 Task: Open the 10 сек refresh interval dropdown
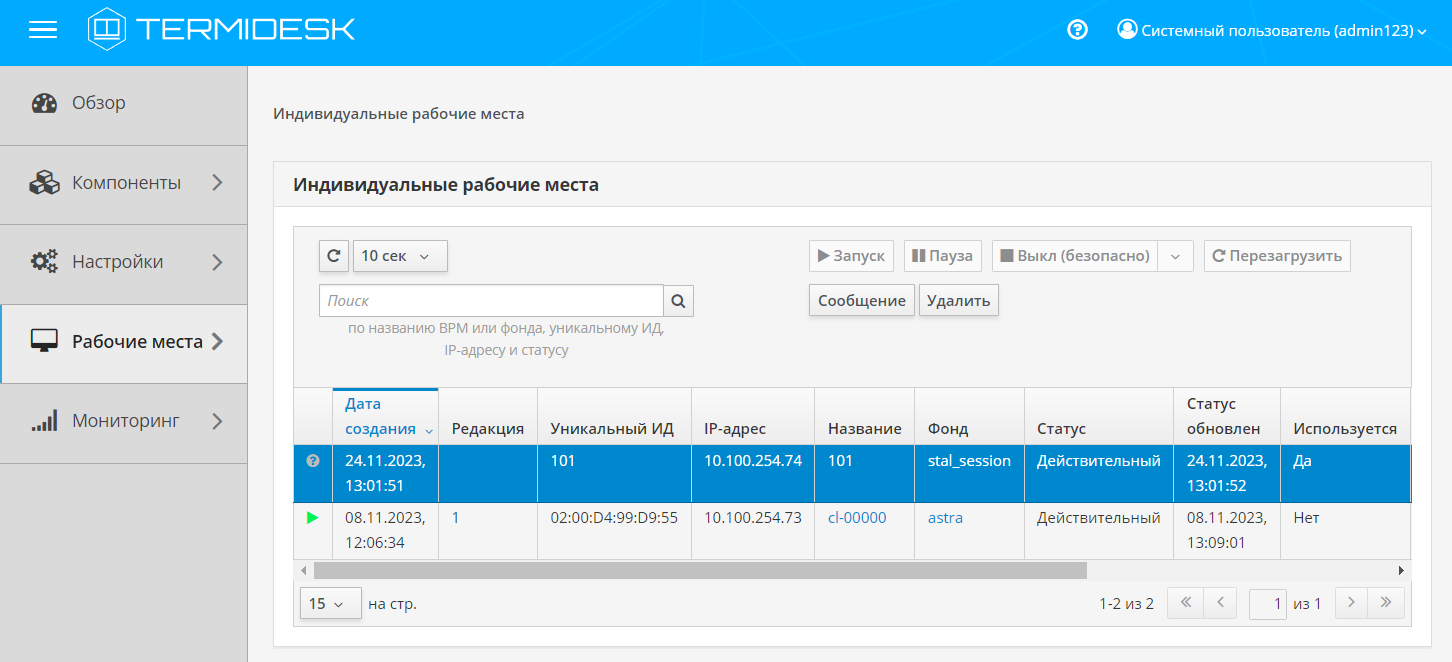pos(400,256)
